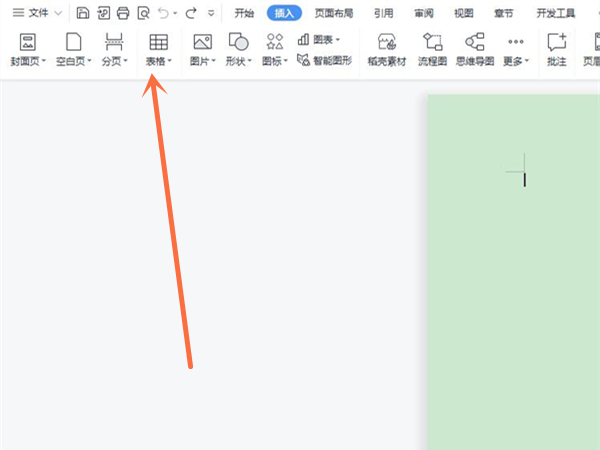Expand the 图标 dropdown arrow
This screenshot has width=600, height=450.
[x=285, y=61]
